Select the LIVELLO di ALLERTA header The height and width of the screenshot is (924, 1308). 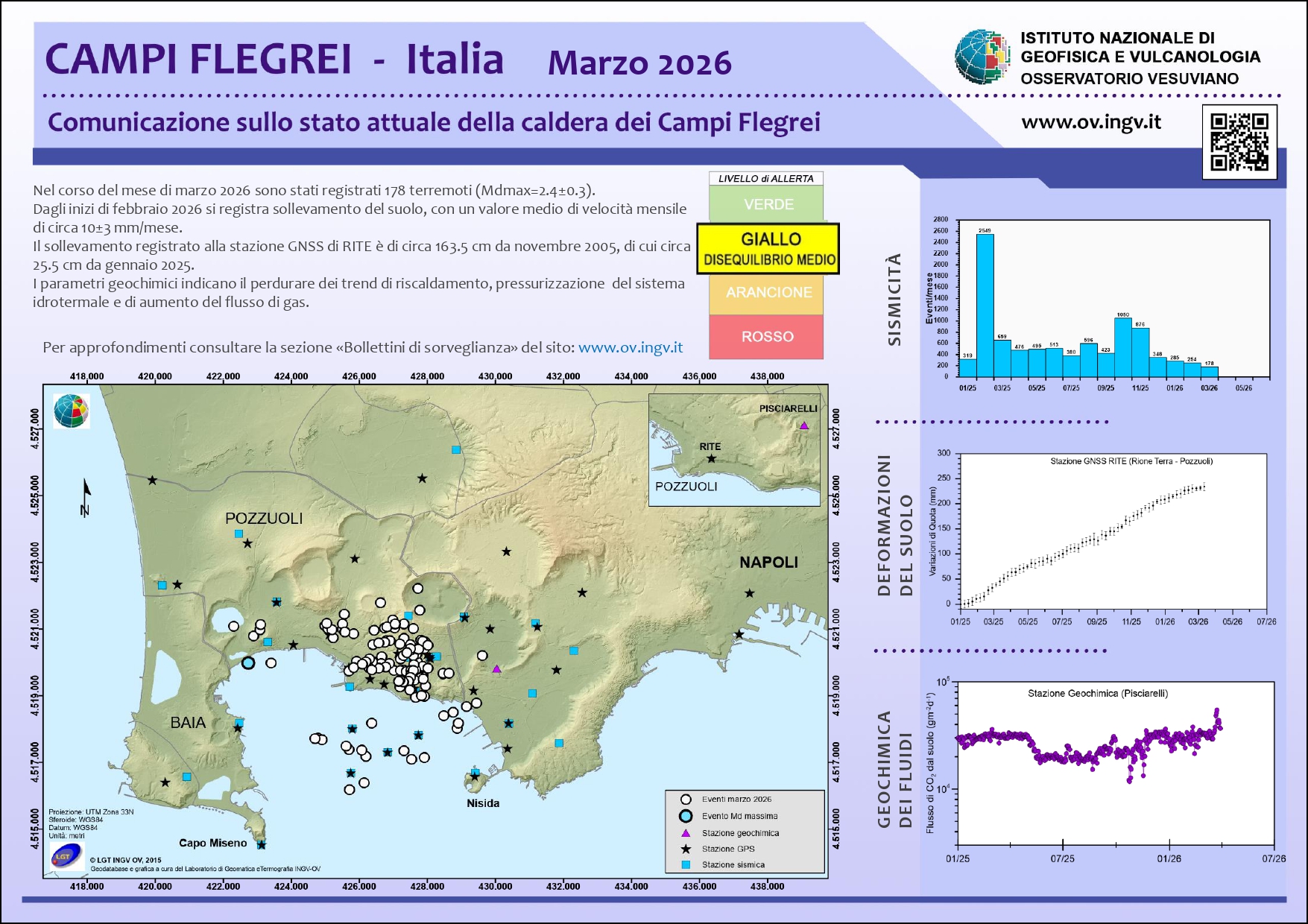(x=768, y=177)
